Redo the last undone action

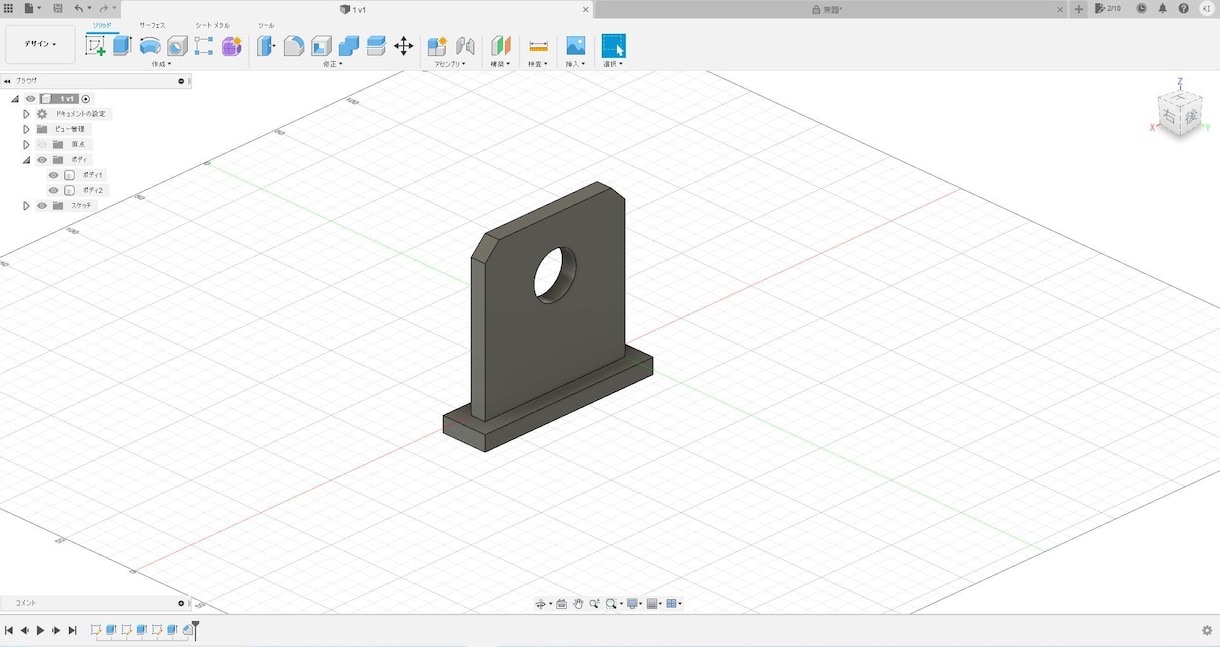coord(103,8)
